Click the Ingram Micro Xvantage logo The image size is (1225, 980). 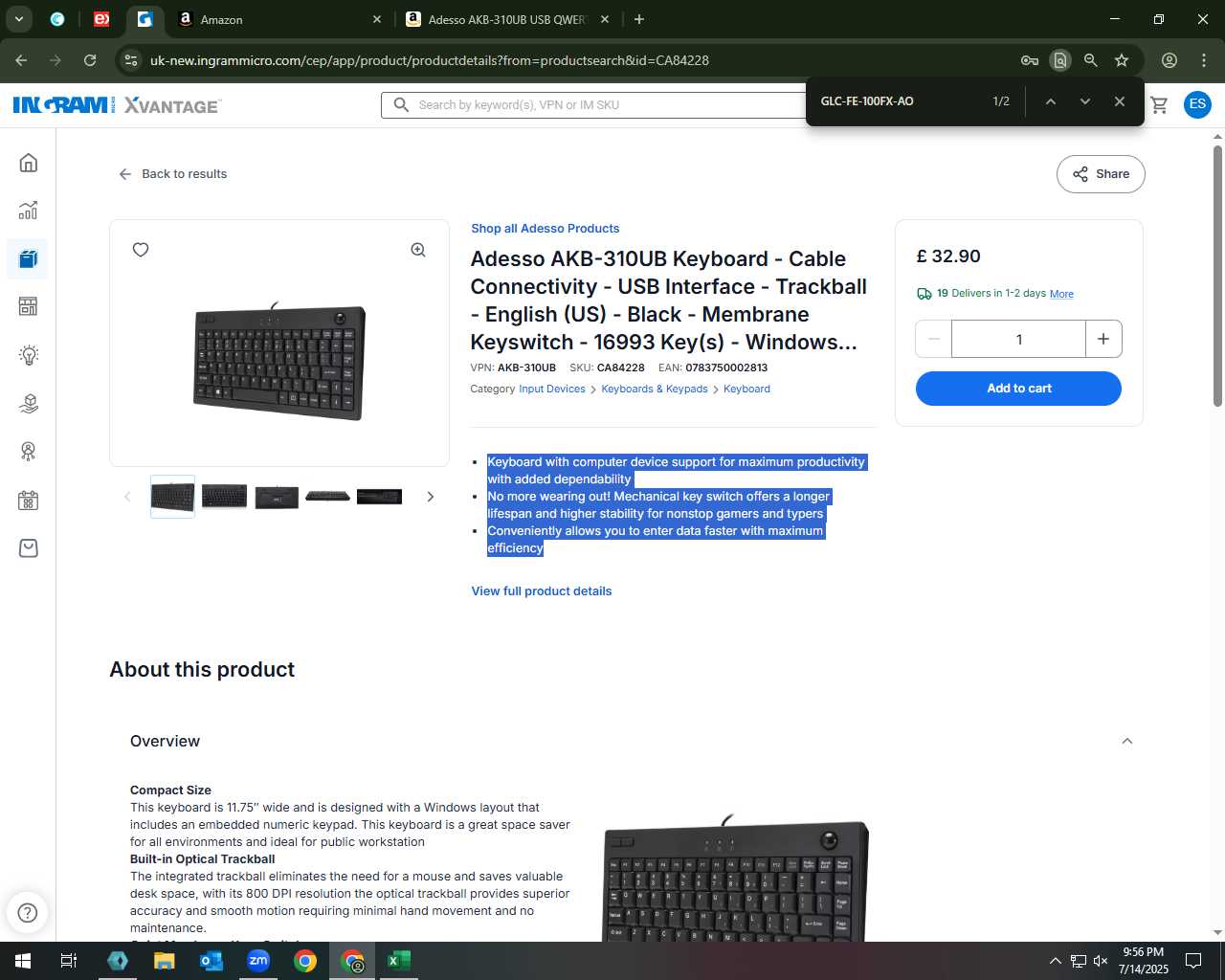pyautogui.click(x=117, y=104)
